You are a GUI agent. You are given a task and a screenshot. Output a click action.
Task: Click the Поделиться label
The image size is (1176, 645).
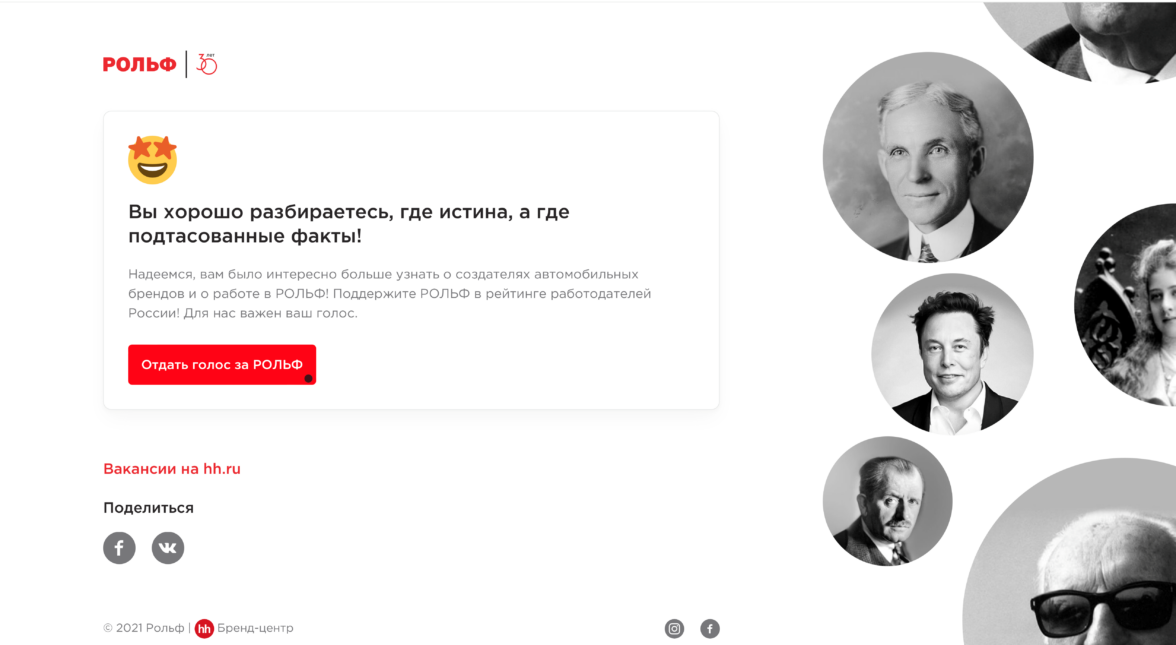click(x=148, y=508)
